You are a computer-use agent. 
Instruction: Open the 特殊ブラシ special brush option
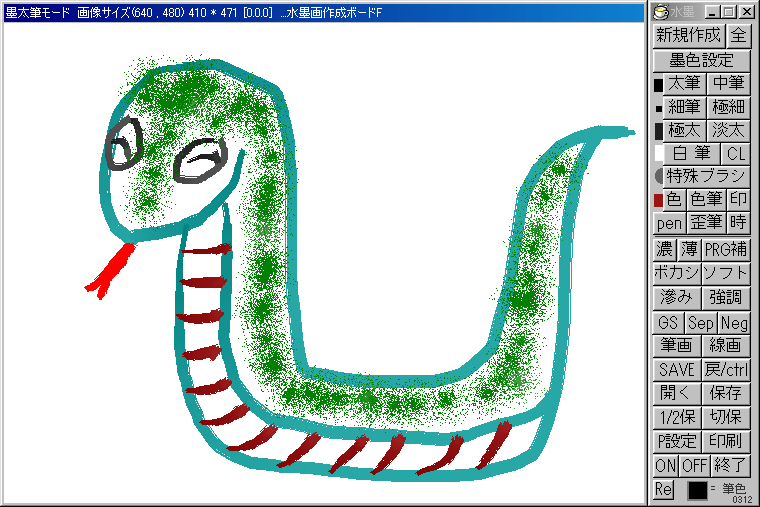point(706,176)
